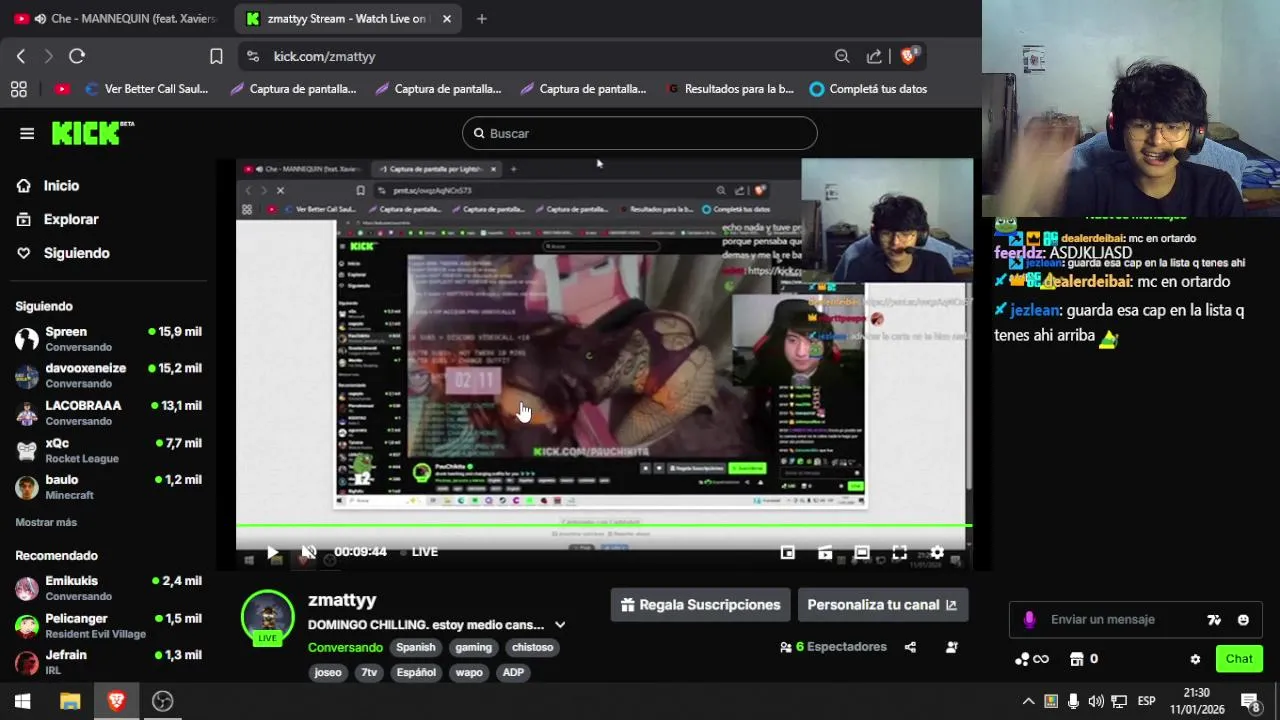Open File Explorer from taskbar

(70, 701)
